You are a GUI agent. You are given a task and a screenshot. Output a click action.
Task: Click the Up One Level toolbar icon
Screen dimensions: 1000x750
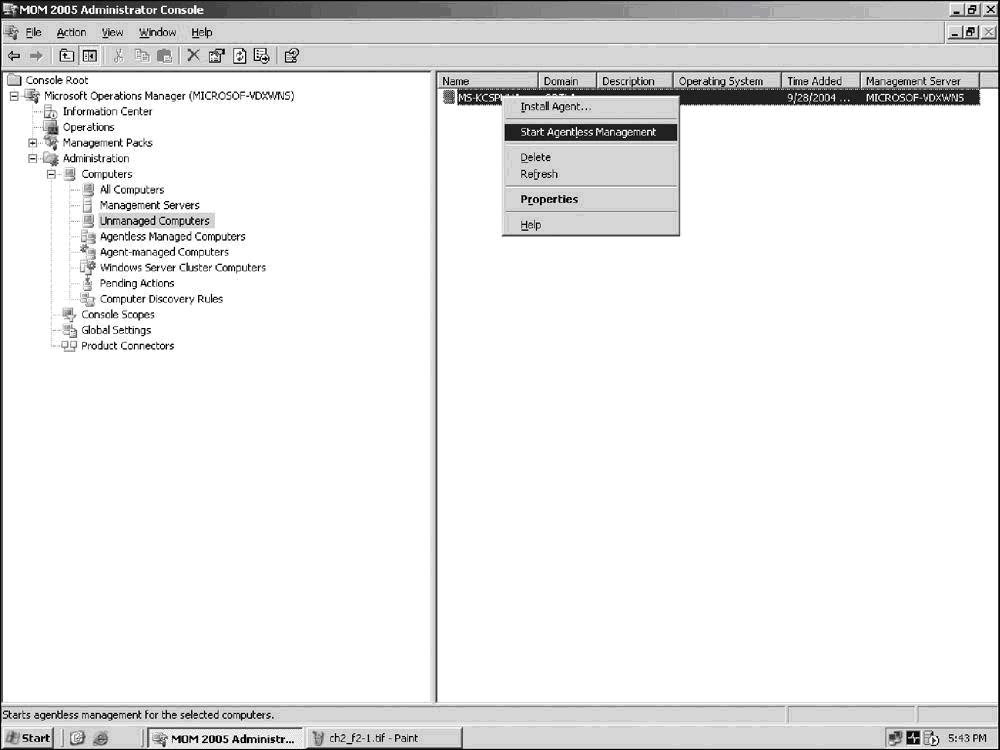click(67, 56)
